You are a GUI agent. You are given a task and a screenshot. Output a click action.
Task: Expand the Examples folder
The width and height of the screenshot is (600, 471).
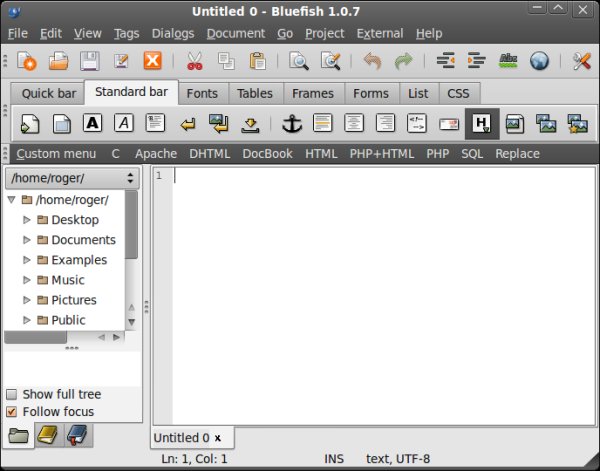(x=27, y=260)
